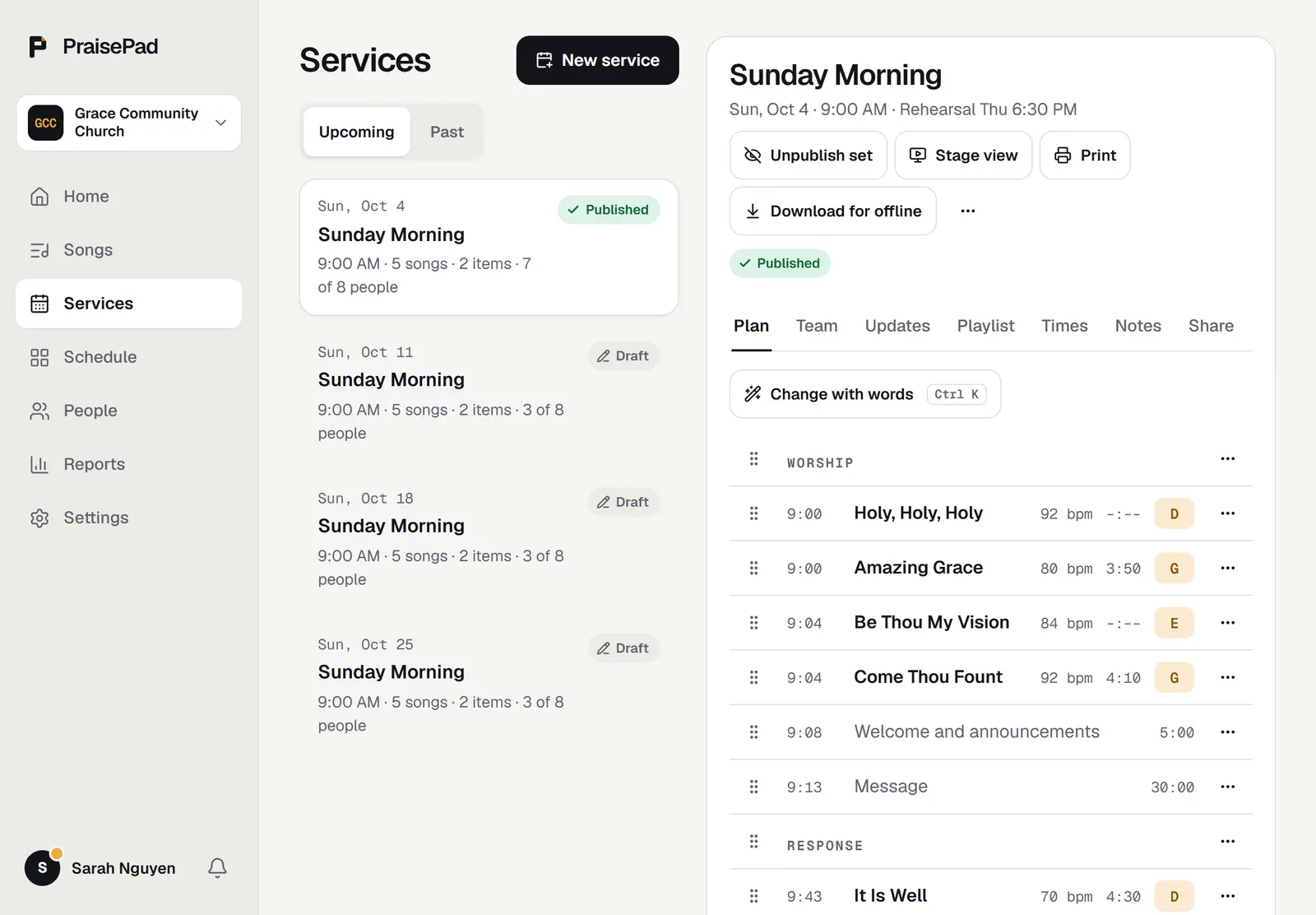1316x915 pixels.
Task: Click the drag handle for Holy, Holy, Holy
Action: point(753,513)
